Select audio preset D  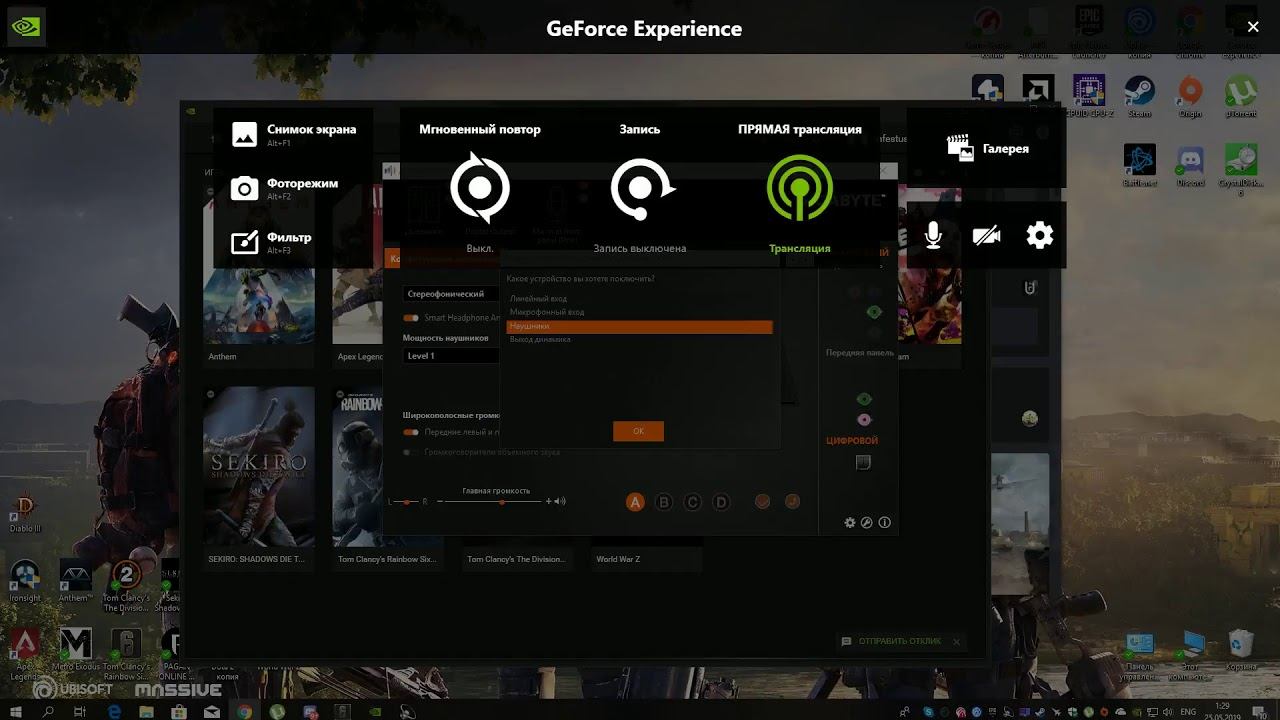pos(721,502)
